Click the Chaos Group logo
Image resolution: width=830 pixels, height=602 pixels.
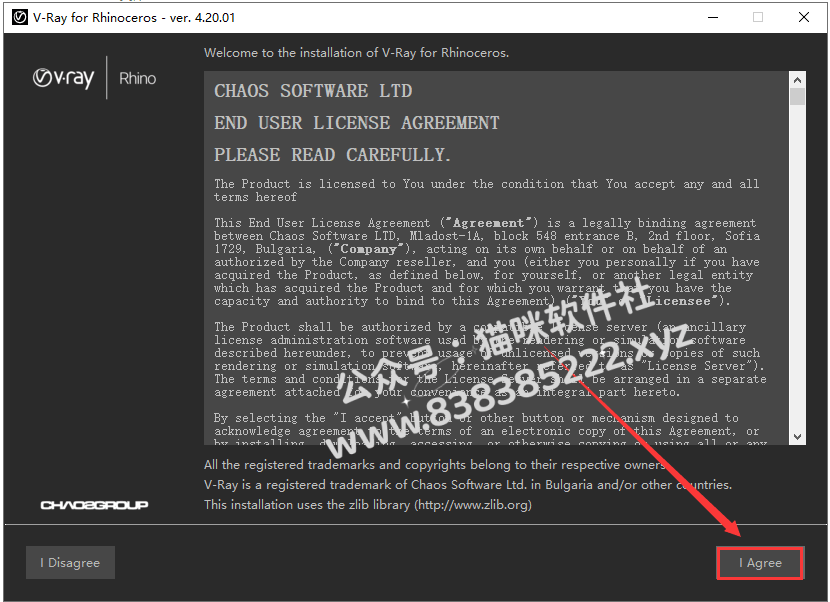[x=94, y=505]
